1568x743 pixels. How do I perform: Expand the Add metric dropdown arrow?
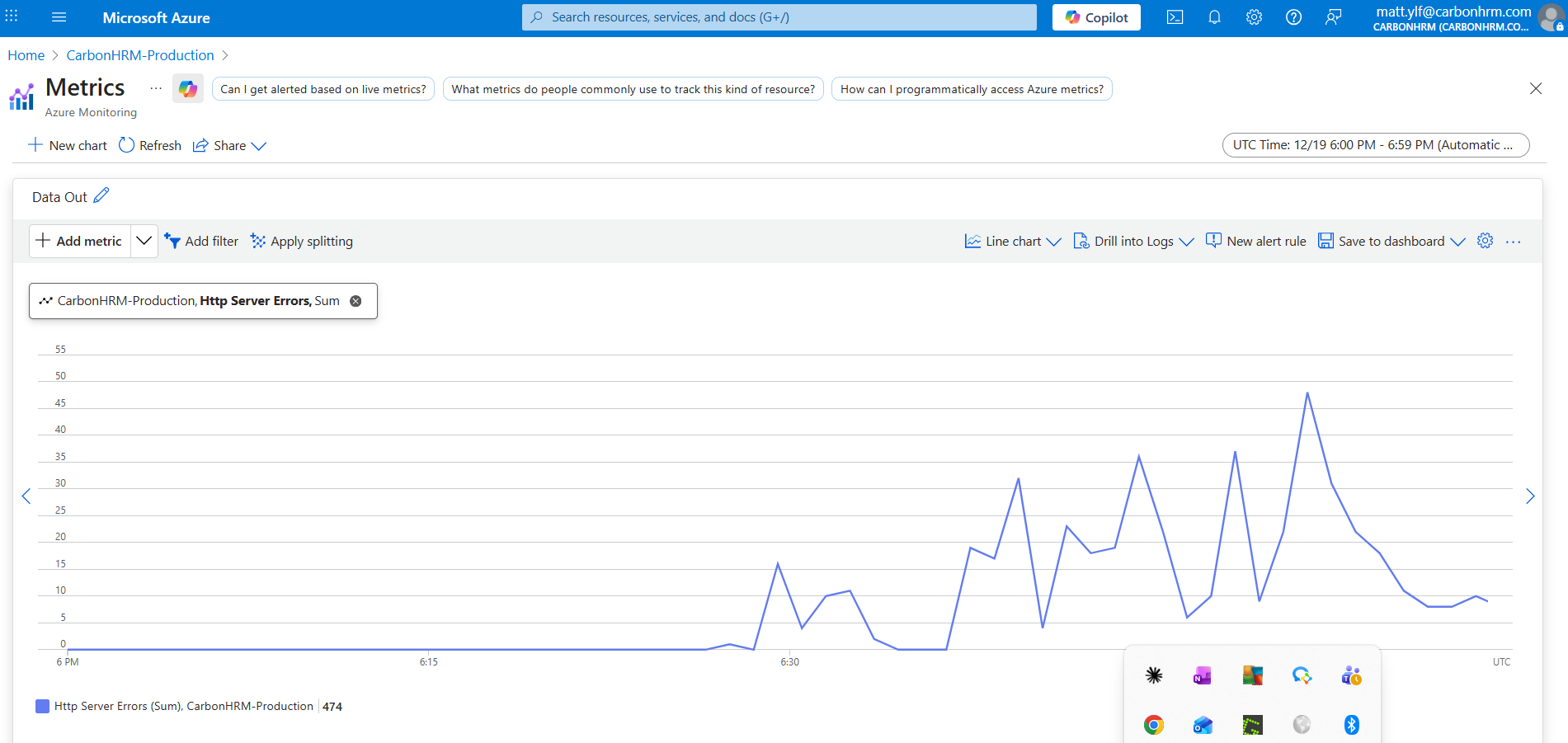(x=144, y=241)
